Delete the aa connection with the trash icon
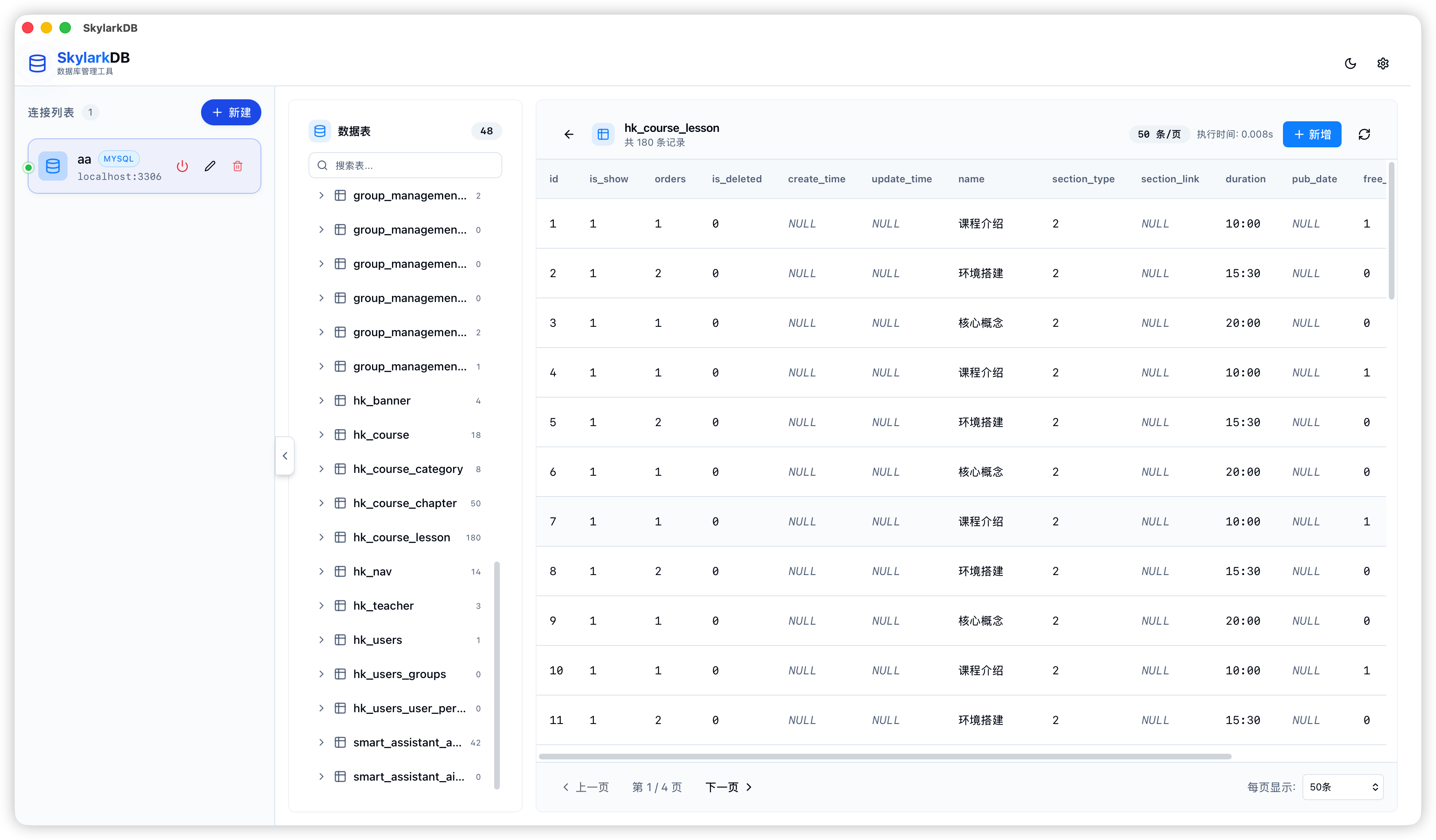 point(238,166)
